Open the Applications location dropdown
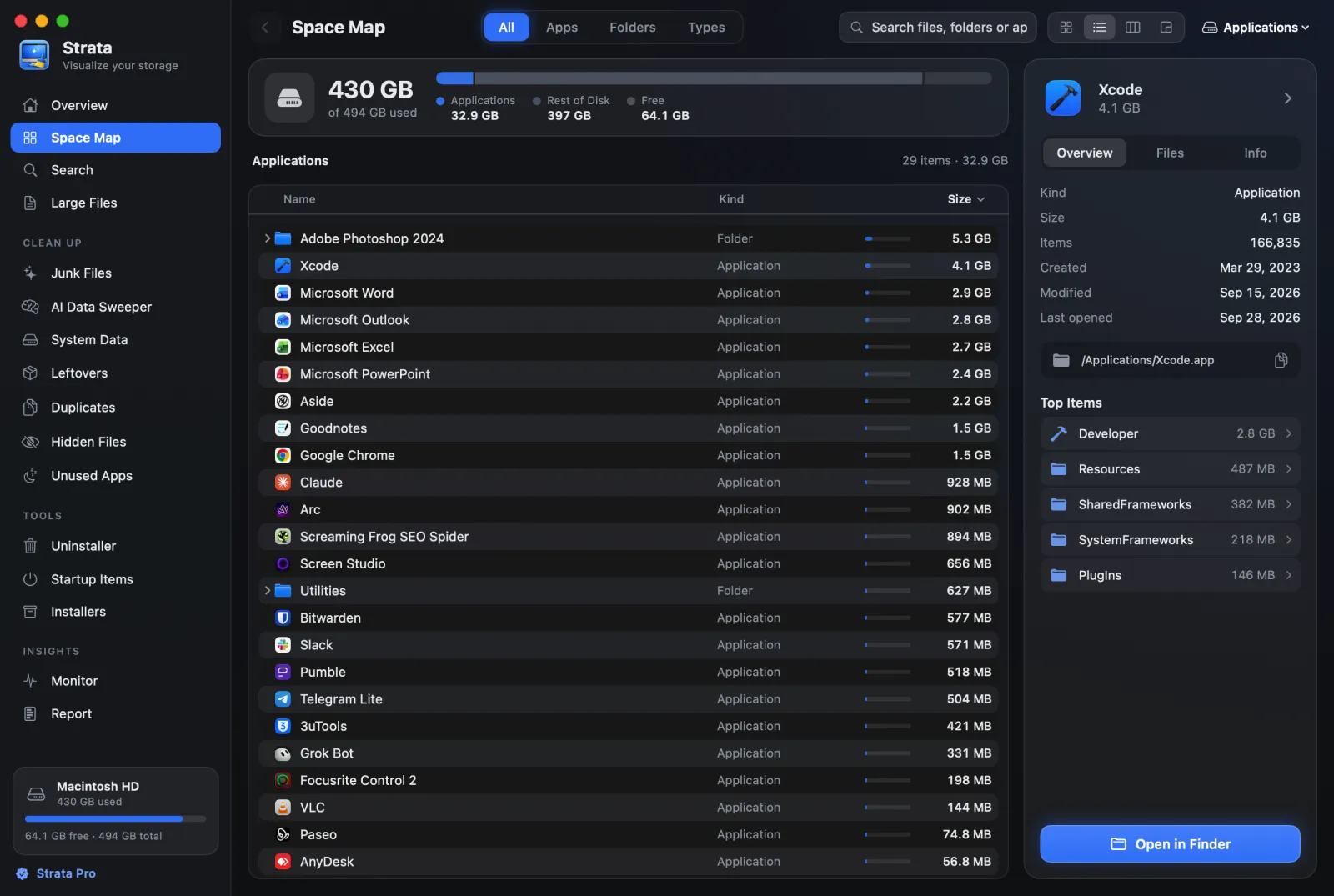The height and width of the screenshot is (896, 1334). (1256, 28)
